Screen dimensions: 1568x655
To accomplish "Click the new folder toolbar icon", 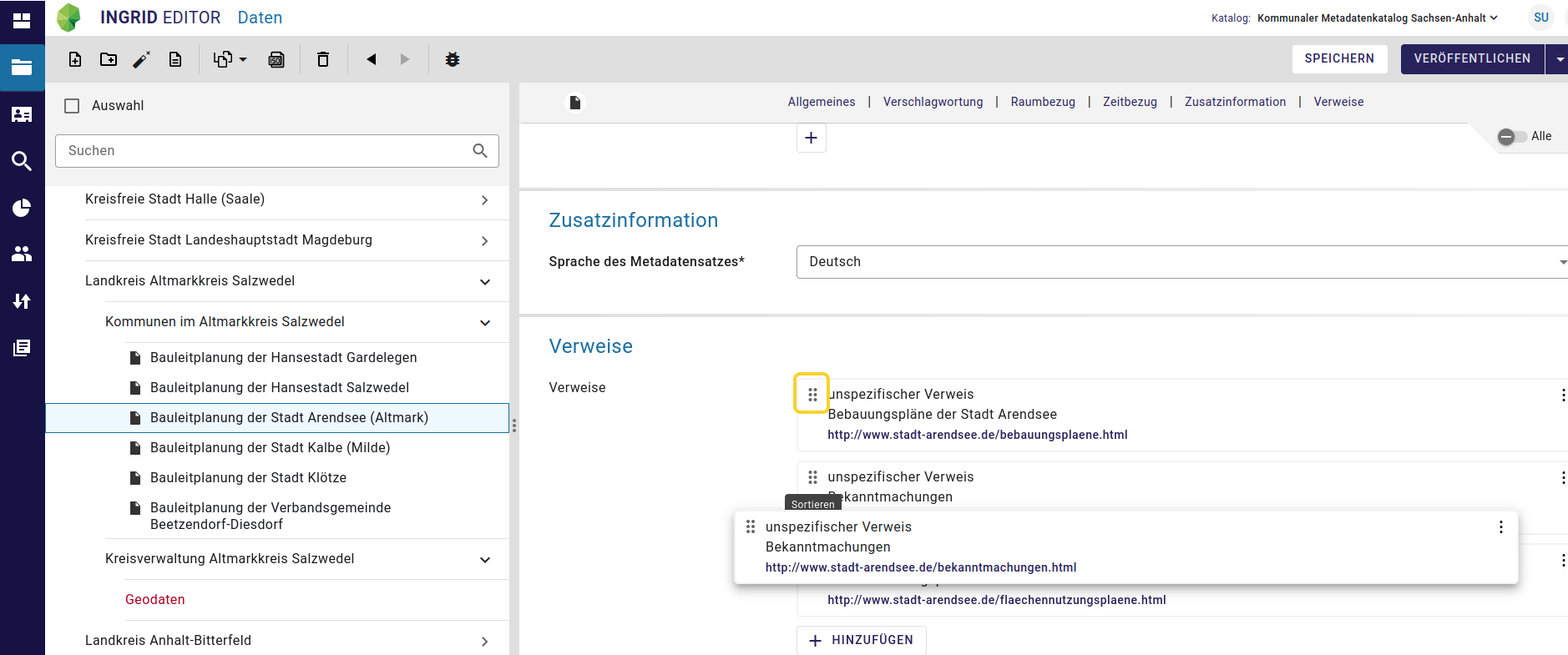I will click(109, 59).
